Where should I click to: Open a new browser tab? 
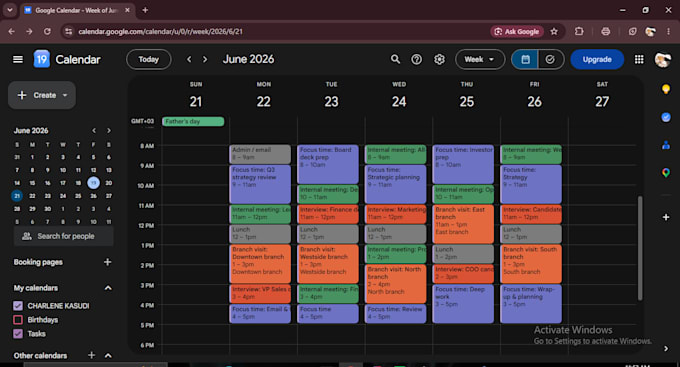[x=145, y=10]
